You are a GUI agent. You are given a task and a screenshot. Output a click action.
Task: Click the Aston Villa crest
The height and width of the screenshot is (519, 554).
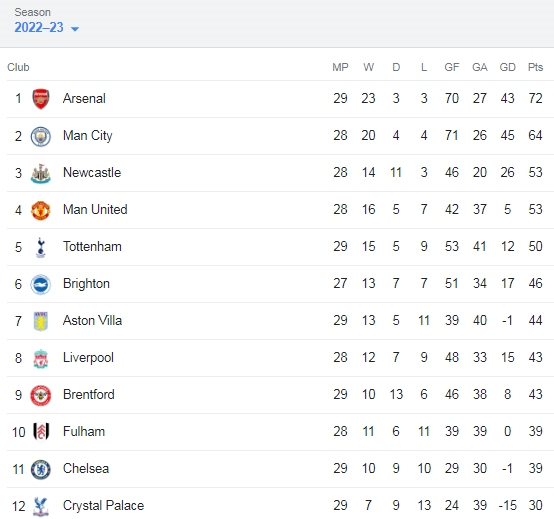(41, 321)
